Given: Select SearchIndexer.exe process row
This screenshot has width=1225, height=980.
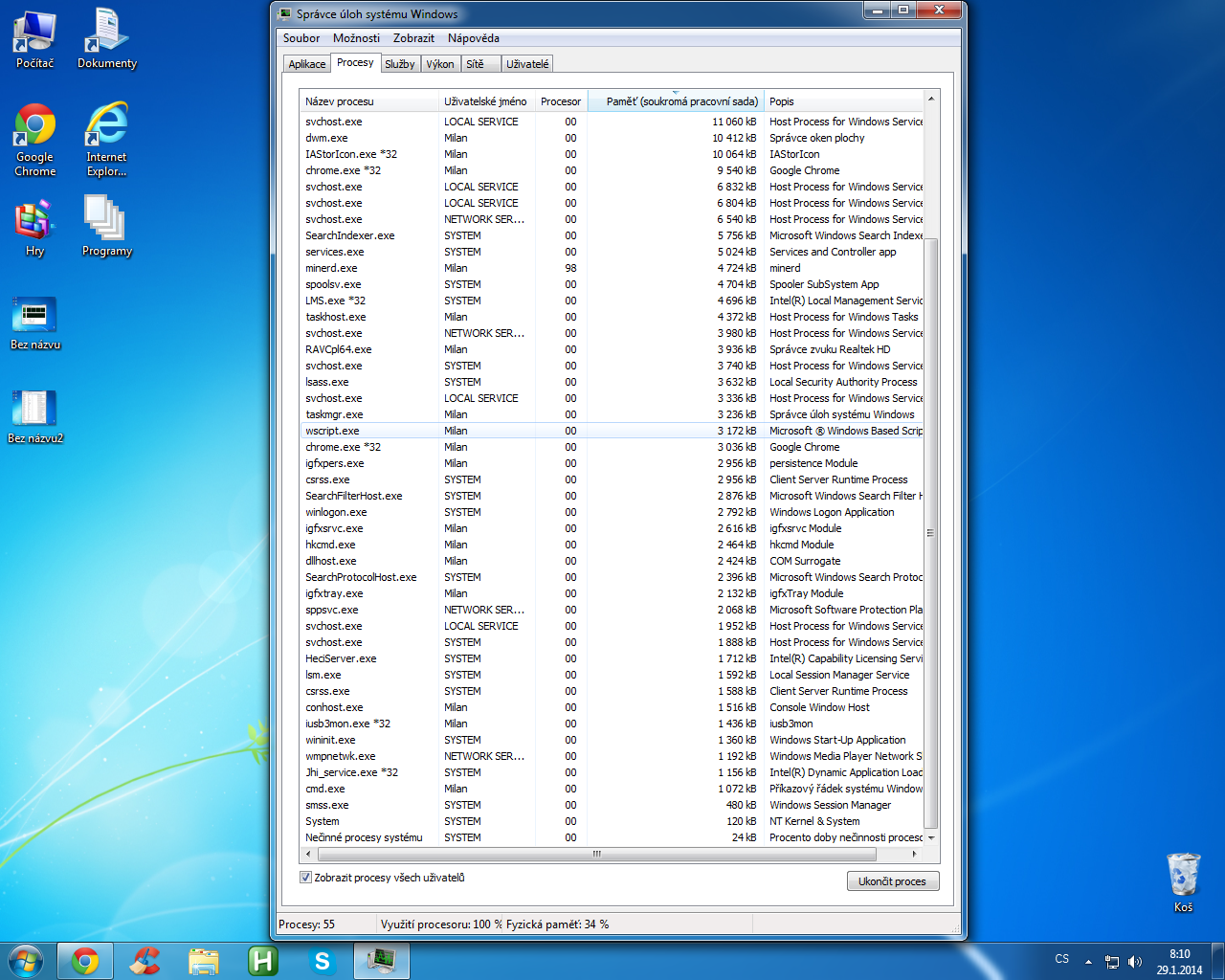Looking at the screenshot, I should pos(612,235).
